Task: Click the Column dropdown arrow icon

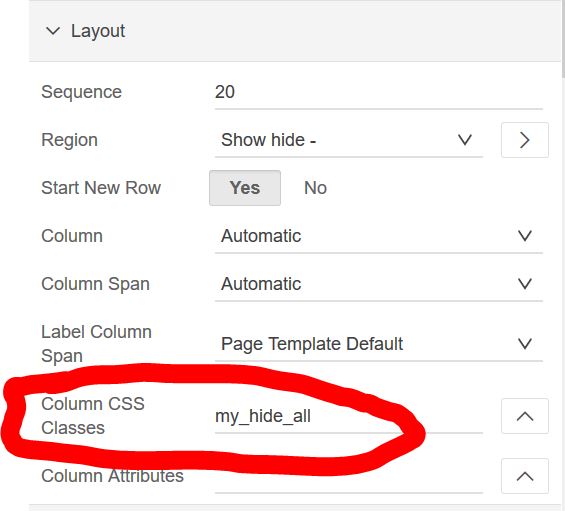Action: tap(525, 236)
